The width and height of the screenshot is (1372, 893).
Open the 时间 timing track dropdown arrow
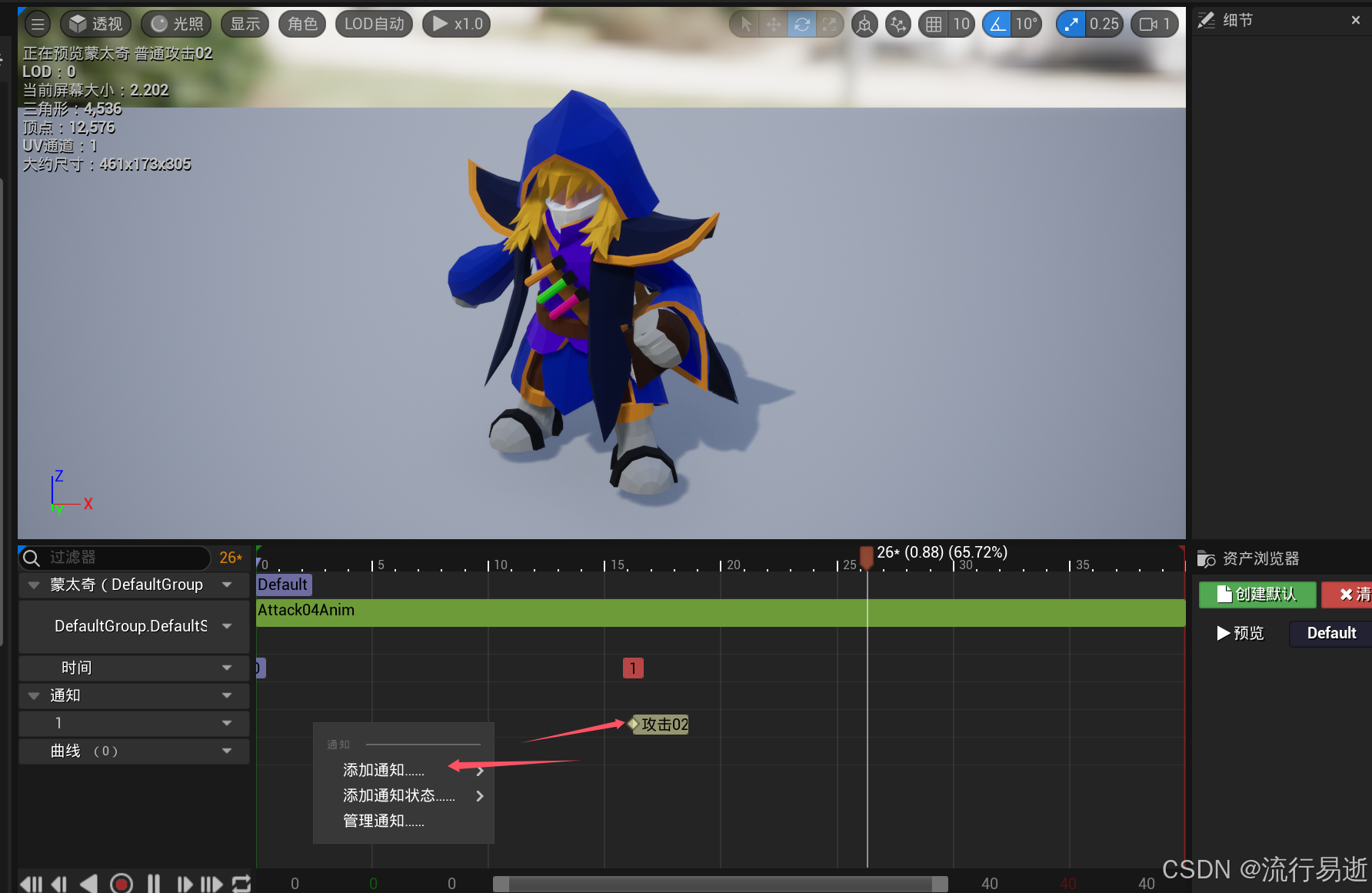point(227,668)
